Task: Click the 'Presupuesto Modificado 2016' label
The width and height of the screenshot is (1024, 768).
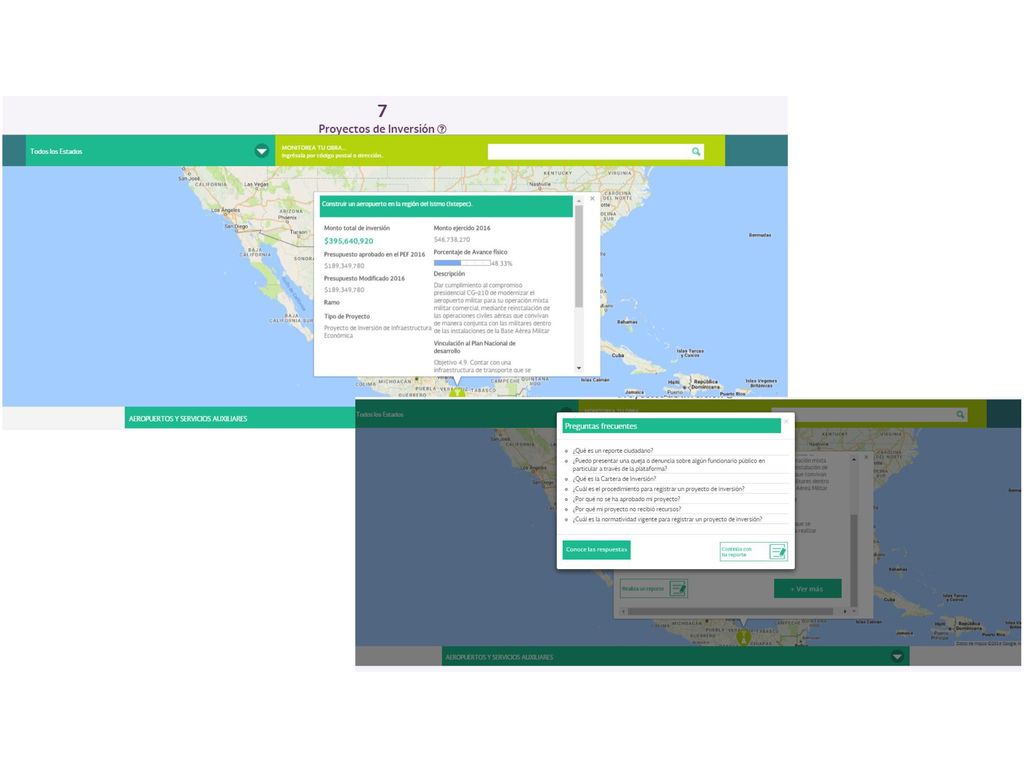Action: 364,278
